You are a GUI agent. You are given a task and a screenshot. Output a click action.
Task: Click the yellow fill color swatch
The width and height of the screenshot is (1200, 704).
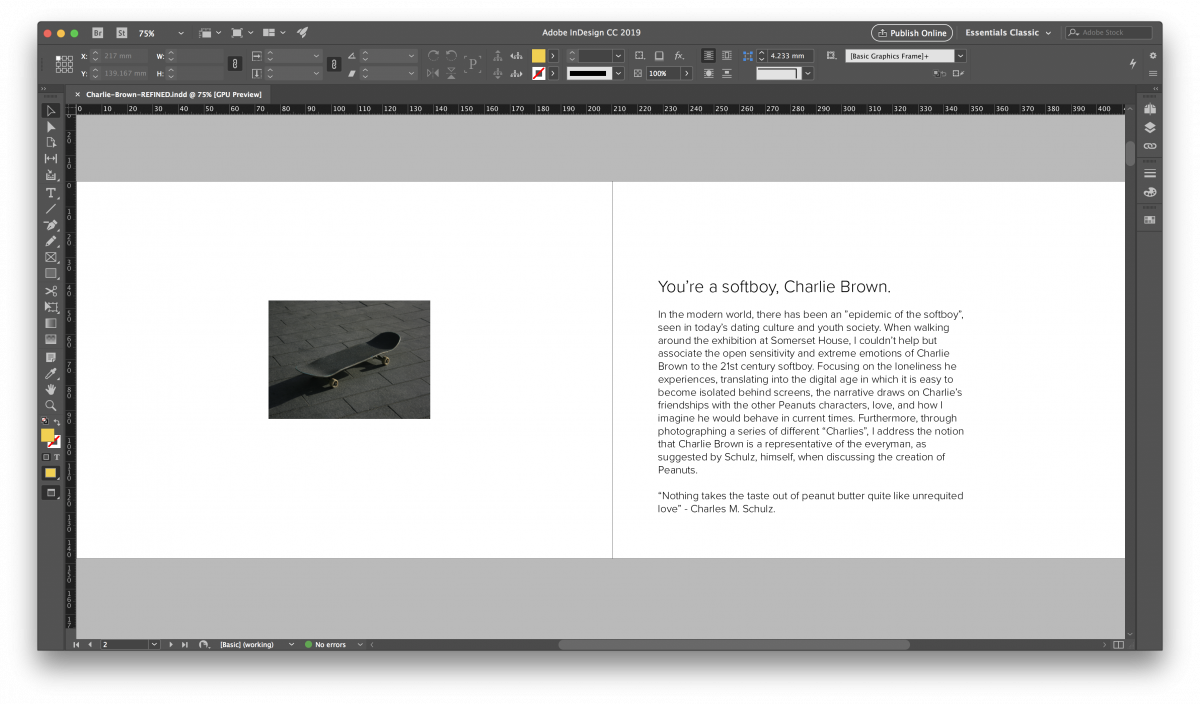47,435
